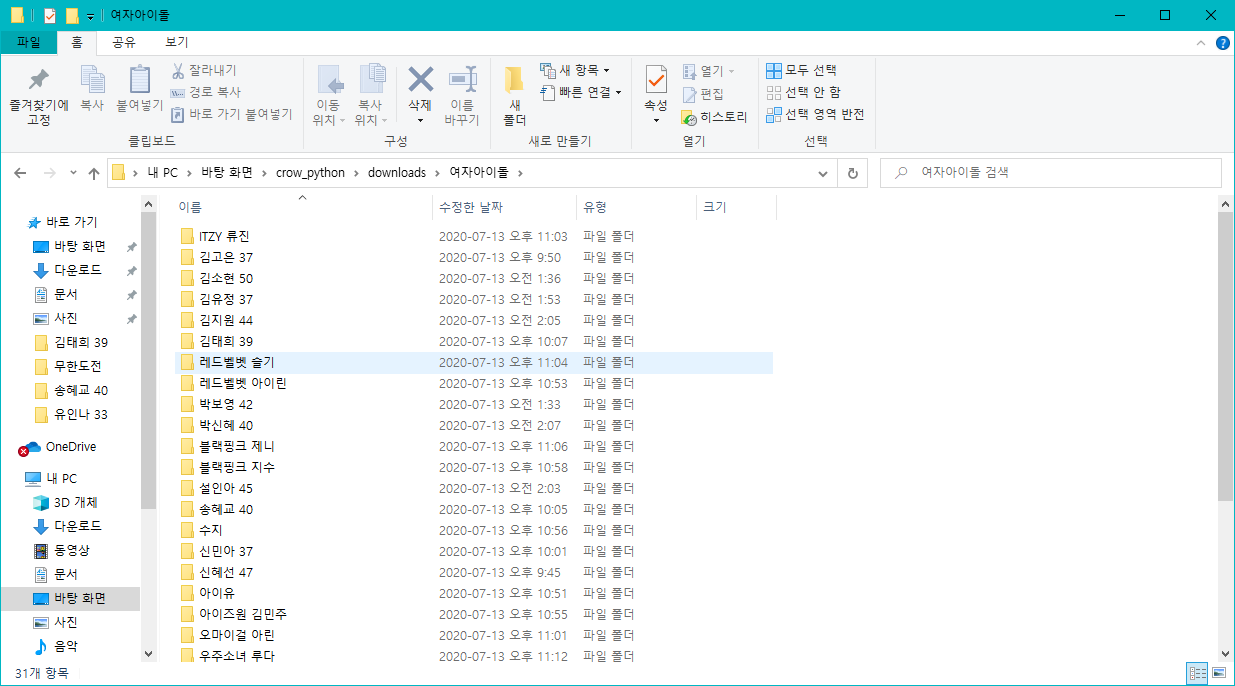Open 복사 위치 (Copy to) button

(x=371, y=95)
